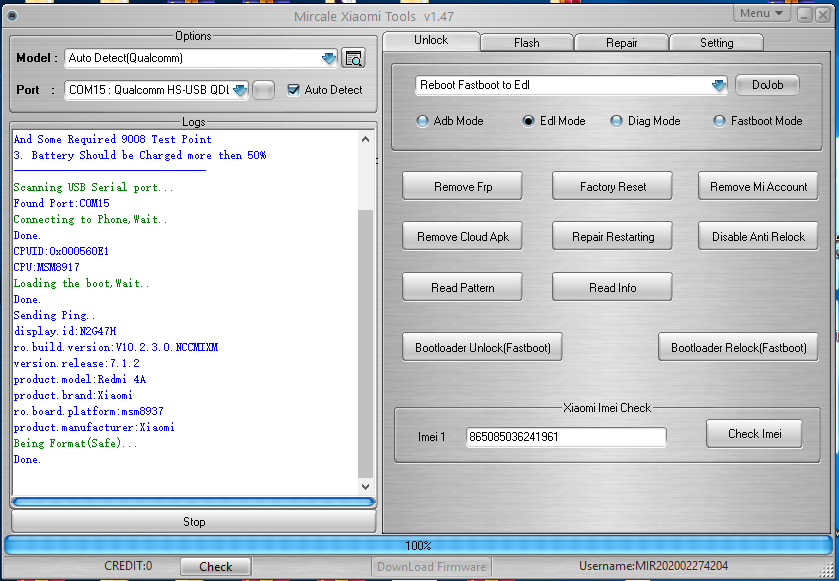Click the Read Info button
The image size is (839, 581).
[x=612, y=287]
